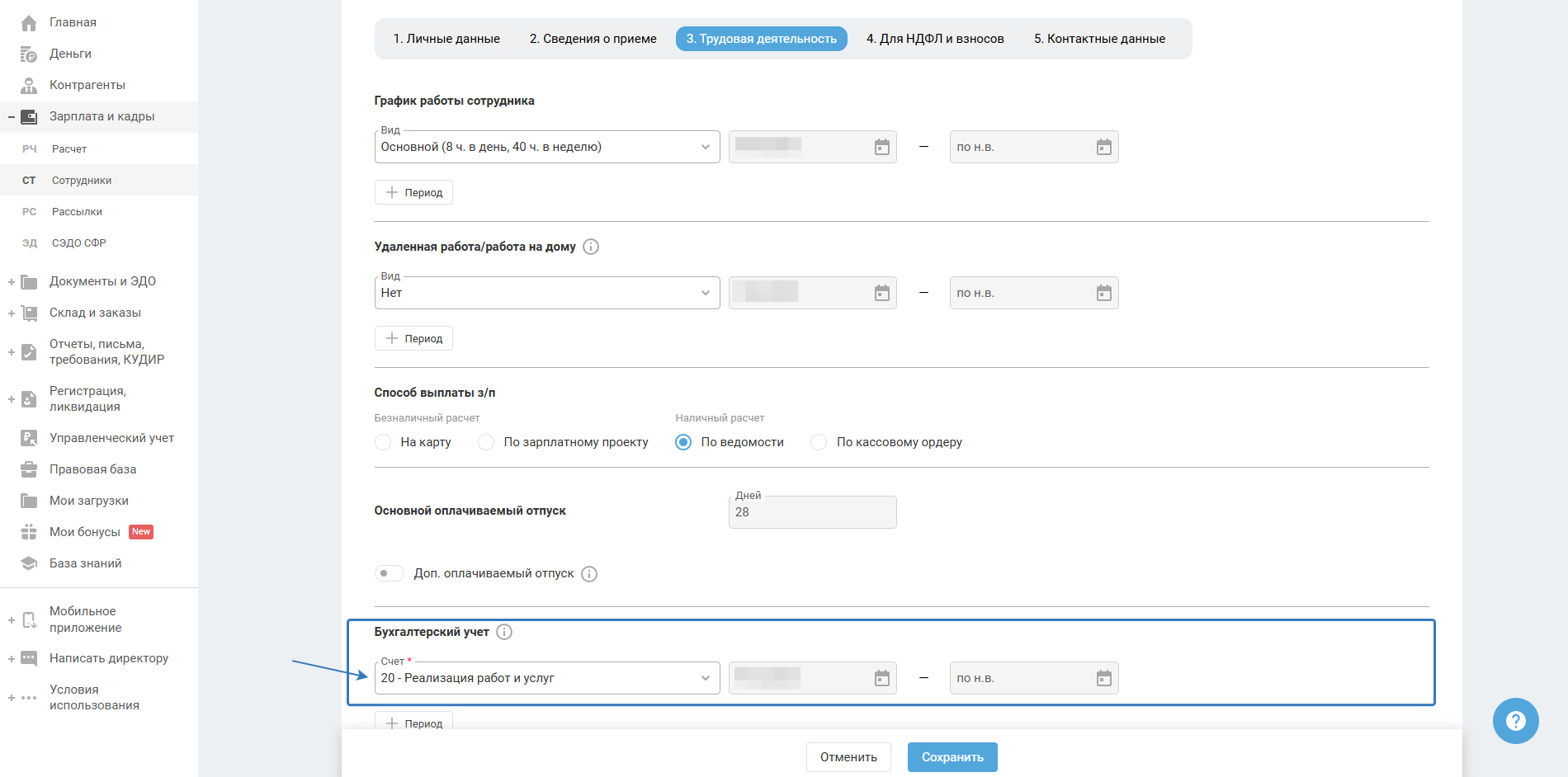Toggle Доп. оплачиваемый отпуск switch
This screenshot has width=1568, height=777.
click(389, 573)
